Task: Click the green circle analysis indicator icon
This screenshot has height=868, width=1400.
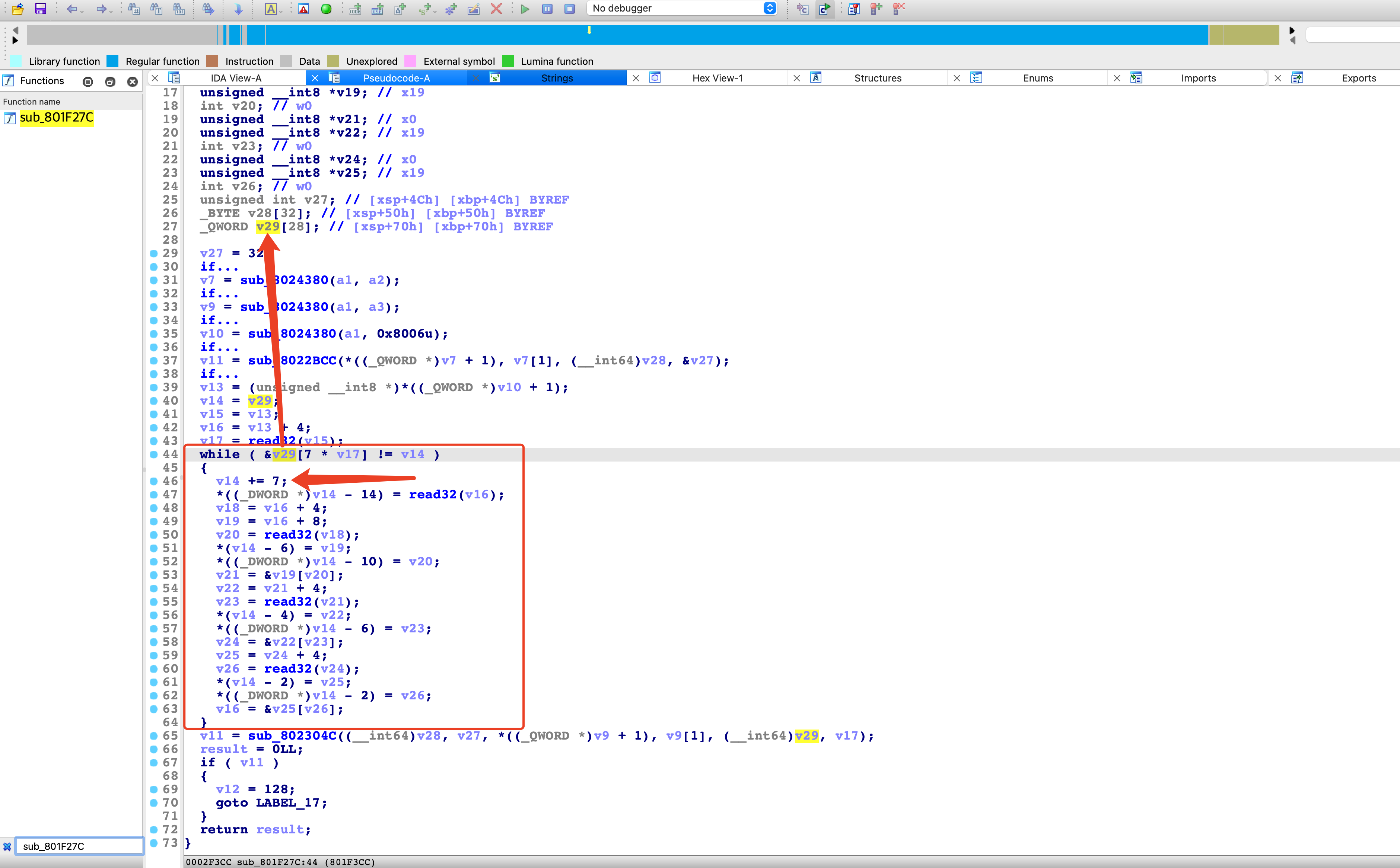Action: (326, 9)
